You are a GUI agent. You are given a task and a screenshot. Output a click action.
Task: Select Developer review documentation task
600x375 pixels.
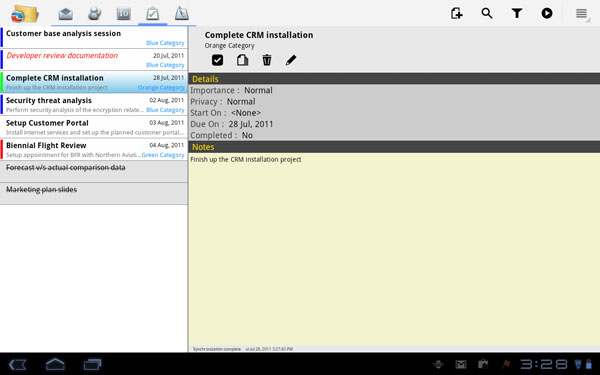tap(94, 60)
